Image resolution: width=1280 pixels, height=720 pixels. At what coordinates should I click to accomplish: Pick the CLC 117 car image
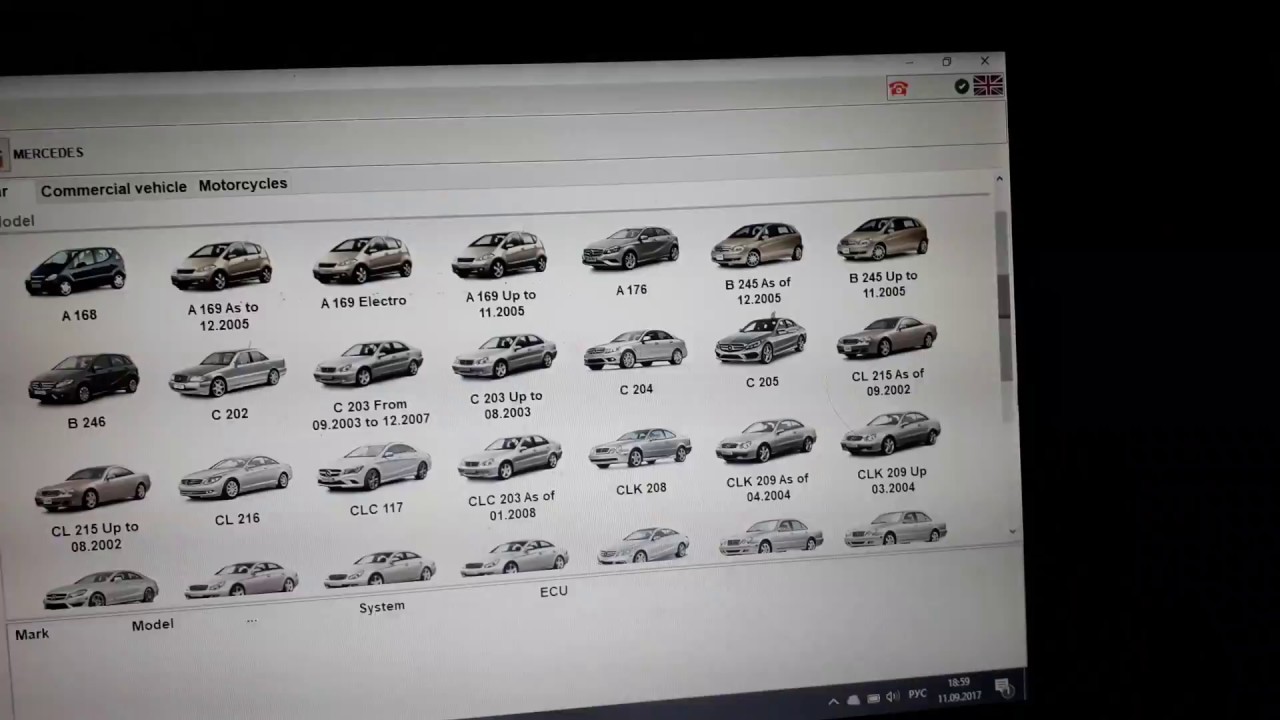375,467
